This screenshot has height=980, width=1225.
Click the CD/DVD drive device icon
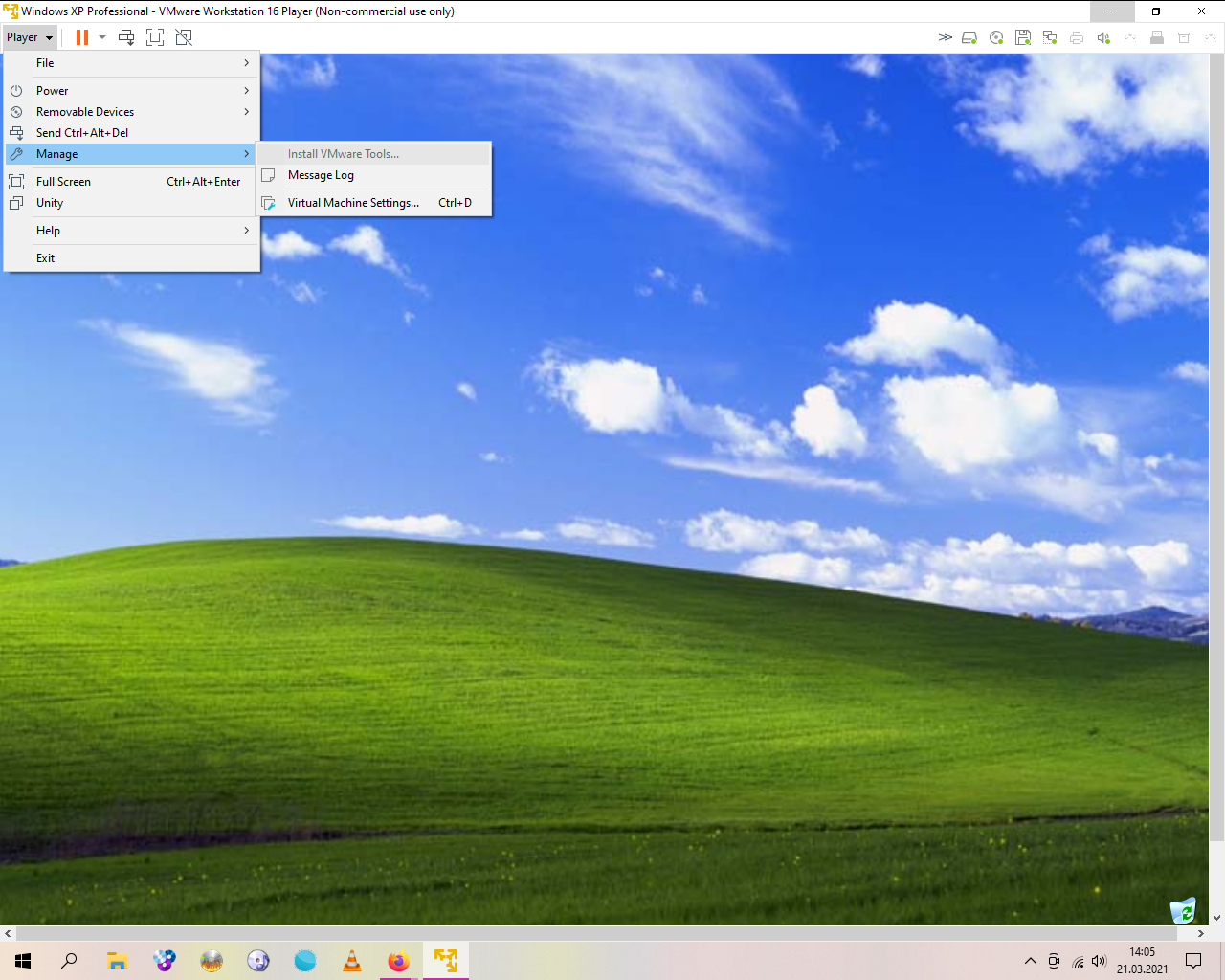996,37
